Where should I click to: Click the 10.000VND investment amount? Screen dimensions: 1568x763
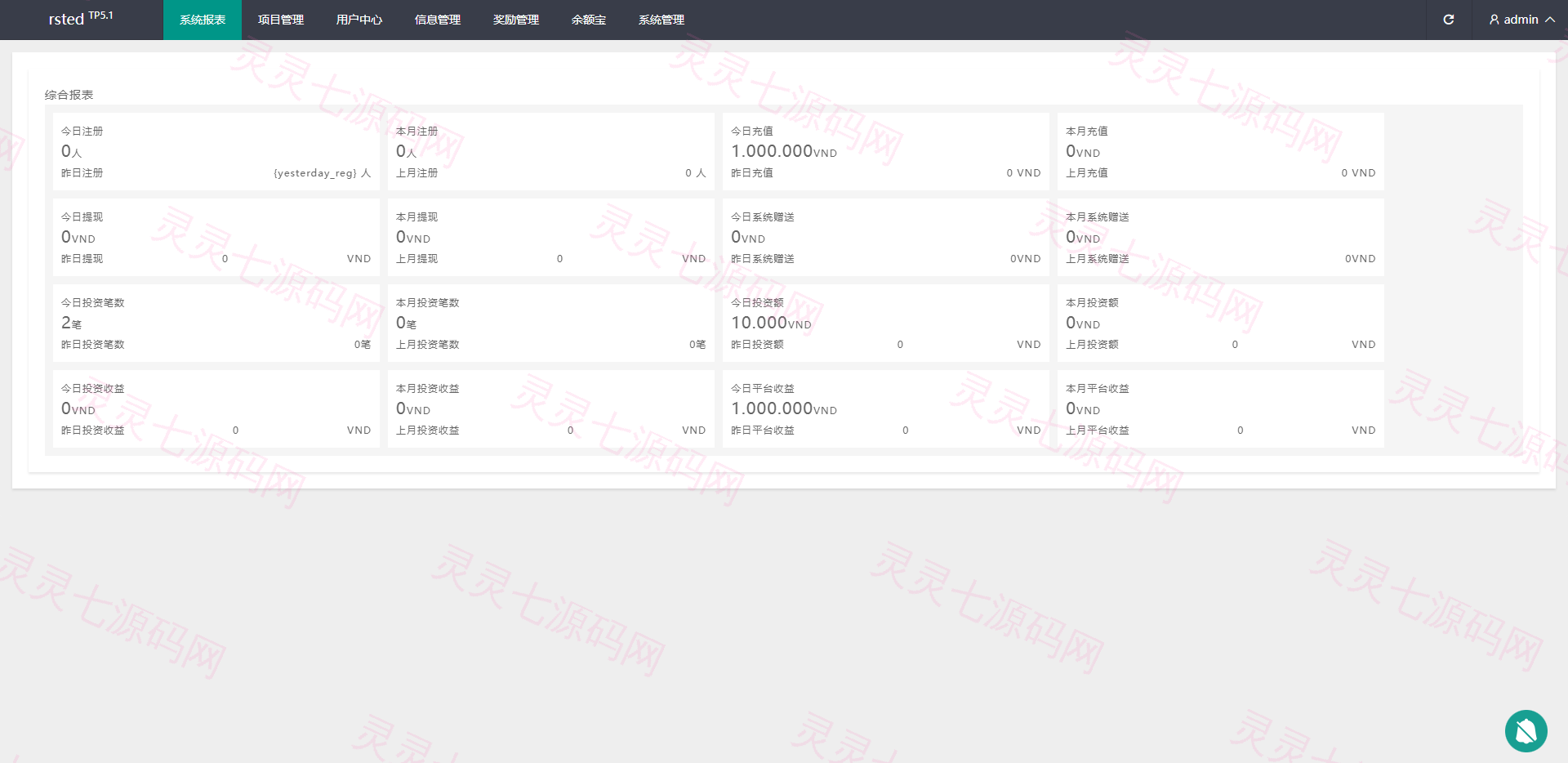(772, 323)
